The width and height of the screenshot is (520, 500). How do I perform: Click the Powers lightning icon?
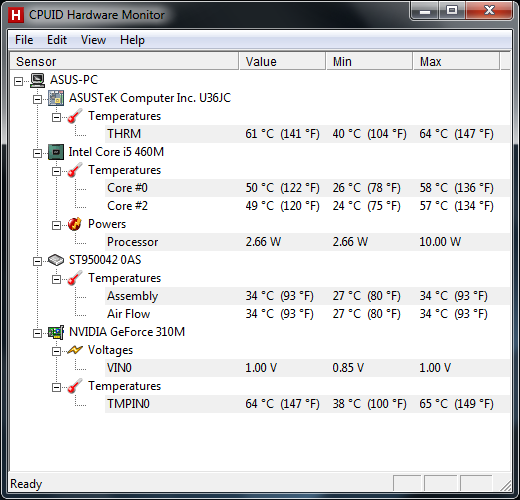pyautogui.click(x=75, y=224)
